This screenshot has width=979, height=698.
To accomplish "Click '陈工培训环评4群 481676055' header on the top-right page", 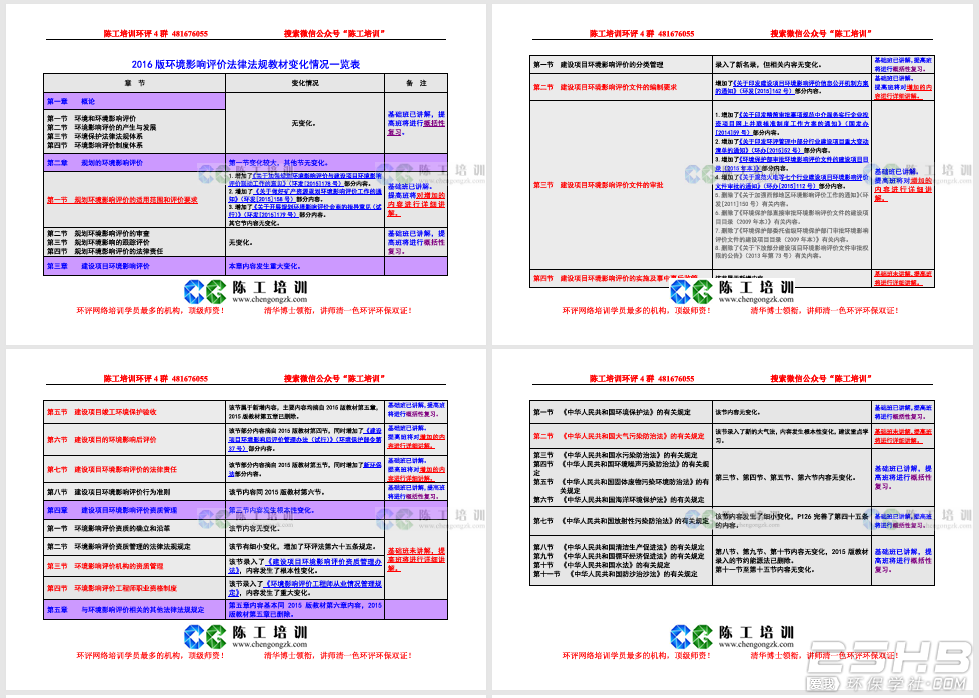I will [642, 33].
